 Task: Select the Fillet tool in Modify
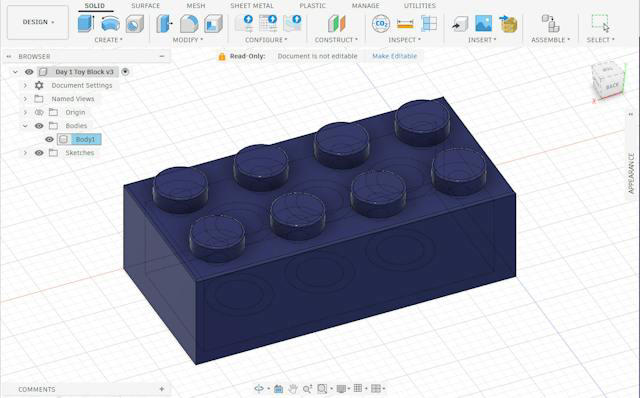pos(189,24)
